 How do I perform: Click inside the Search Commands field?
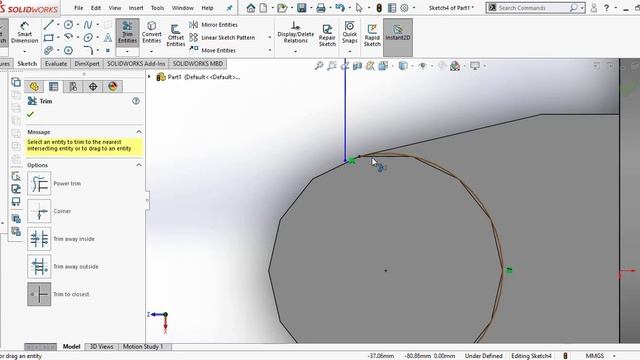pyautogui.click(x=533, y=8)
